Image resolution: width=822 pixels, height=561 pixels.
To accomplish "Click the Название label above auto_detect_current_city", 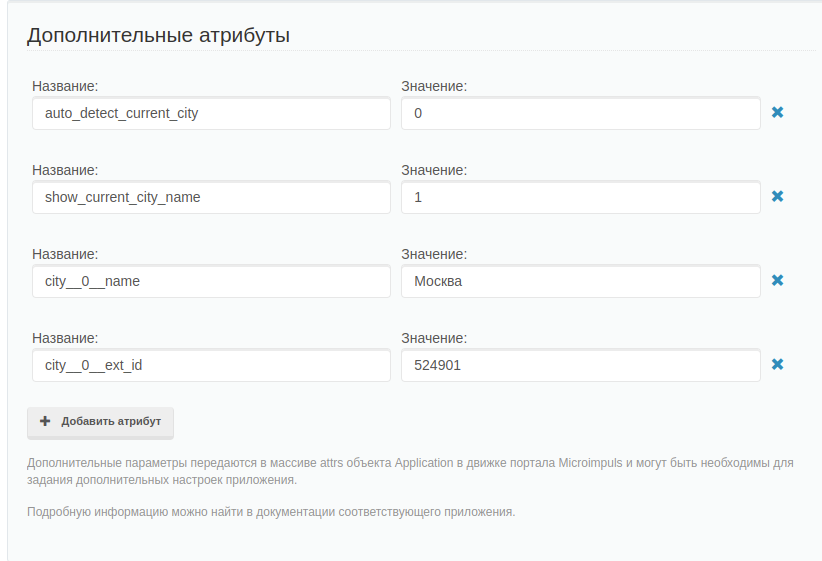I will (x=65, y=86).
